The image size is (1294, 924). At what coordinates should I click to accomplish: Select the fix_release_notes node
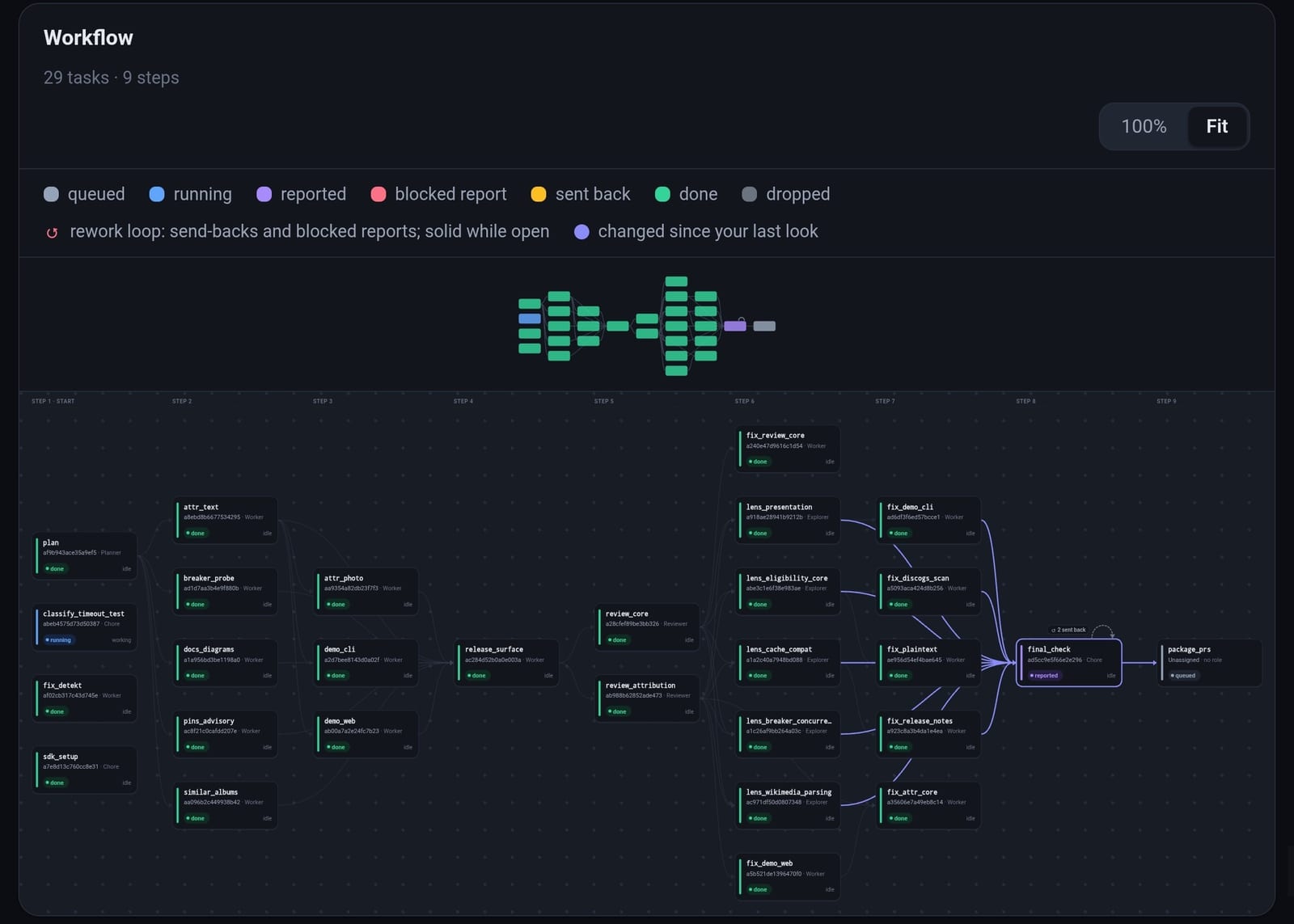point(929,734)
